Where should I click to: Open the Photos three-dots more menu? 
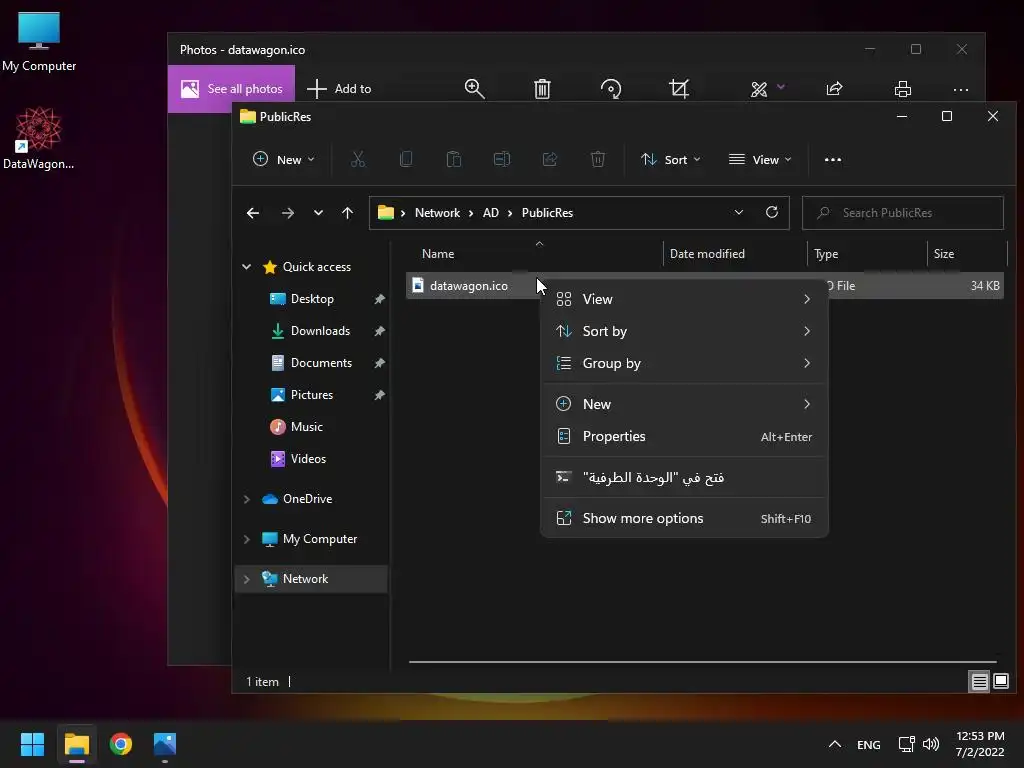[x=961, y=89]
